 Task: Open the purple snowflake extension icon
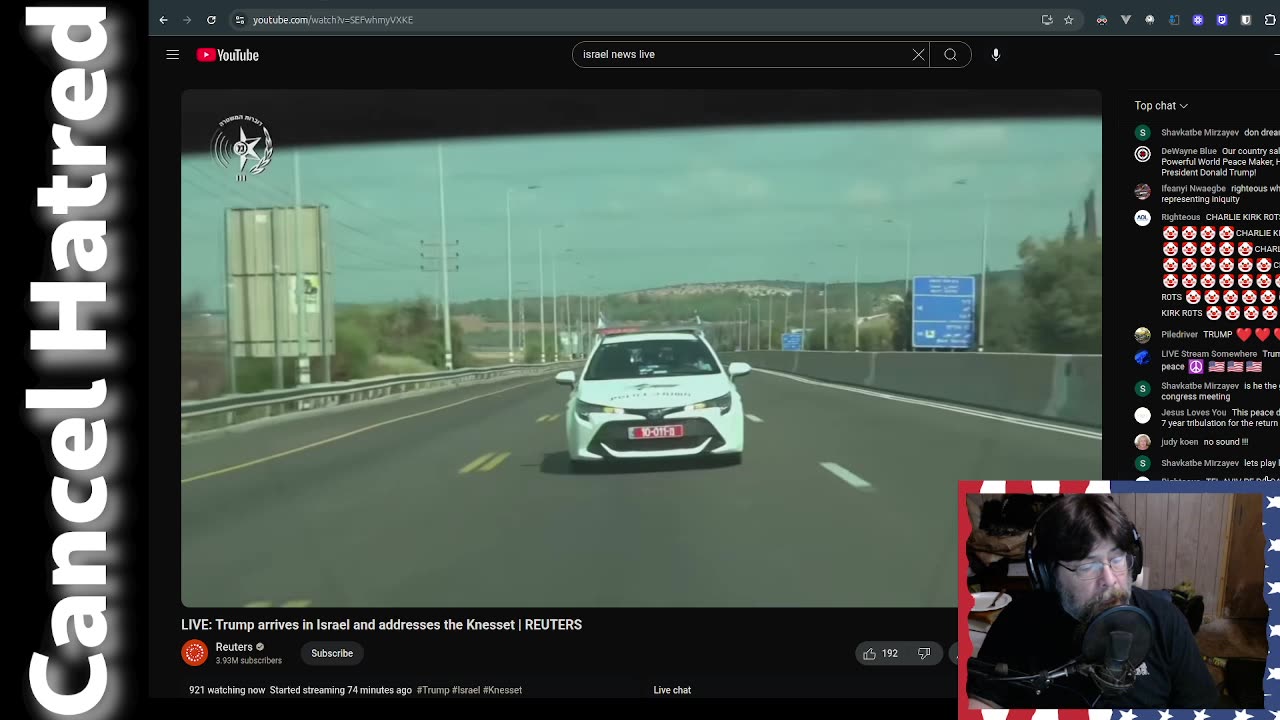[x=1198, y=20]
